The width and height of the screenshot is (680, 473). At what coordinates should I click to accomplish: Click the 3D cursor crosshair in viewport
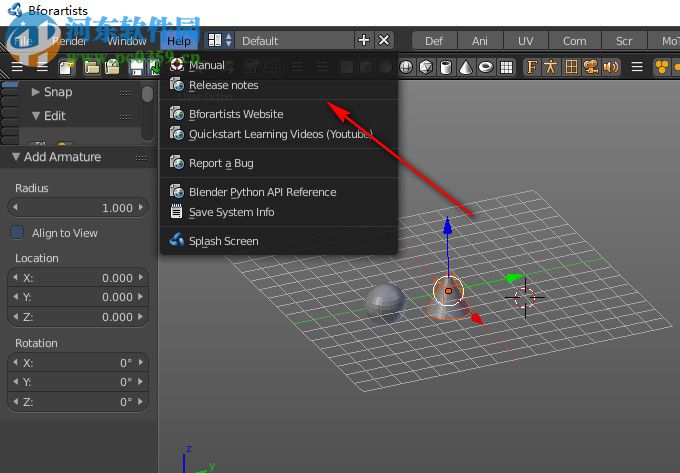pos(525,297)
